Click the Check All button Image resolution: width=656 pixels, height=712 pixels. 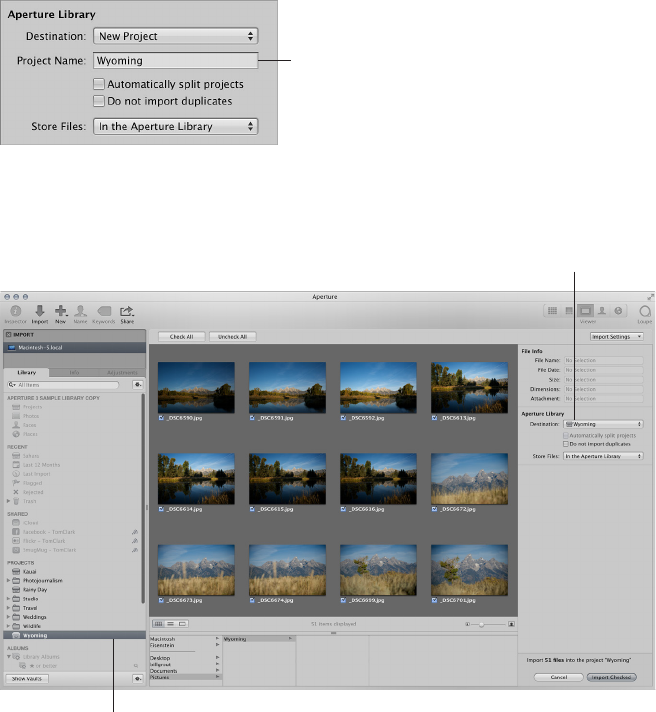click(x=182, y=336)
